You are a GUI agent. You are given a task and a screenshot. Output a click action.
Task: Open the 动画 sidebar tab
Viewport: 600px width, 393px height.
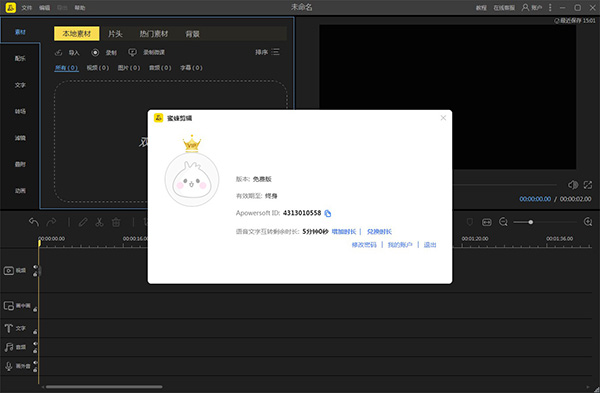(20, 191)
